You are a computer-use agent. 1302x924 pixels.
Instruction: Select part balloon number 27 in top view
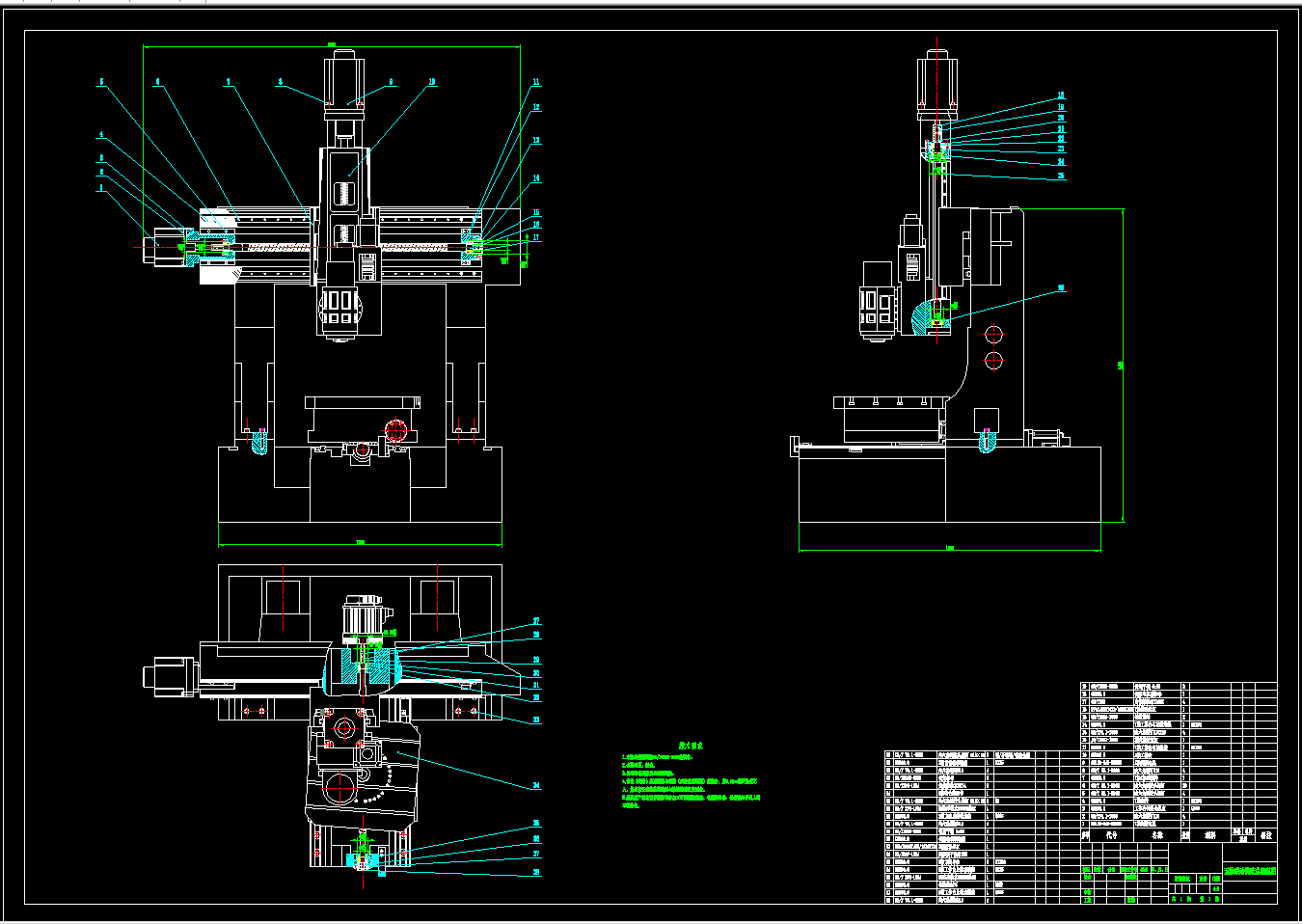[536, 622]
